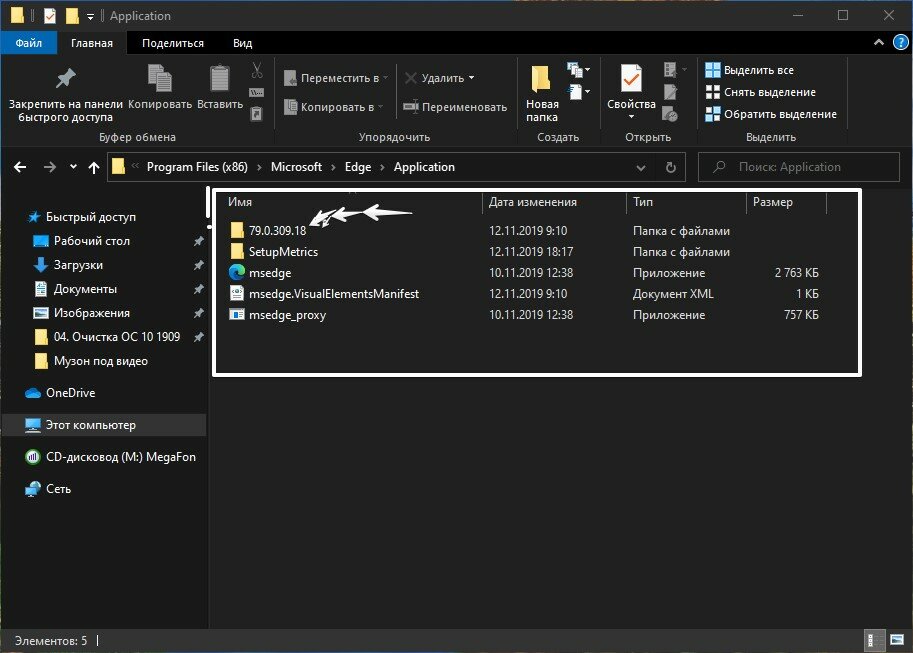
Task: Click Edge in the address path
Action: tap(358, 167)
